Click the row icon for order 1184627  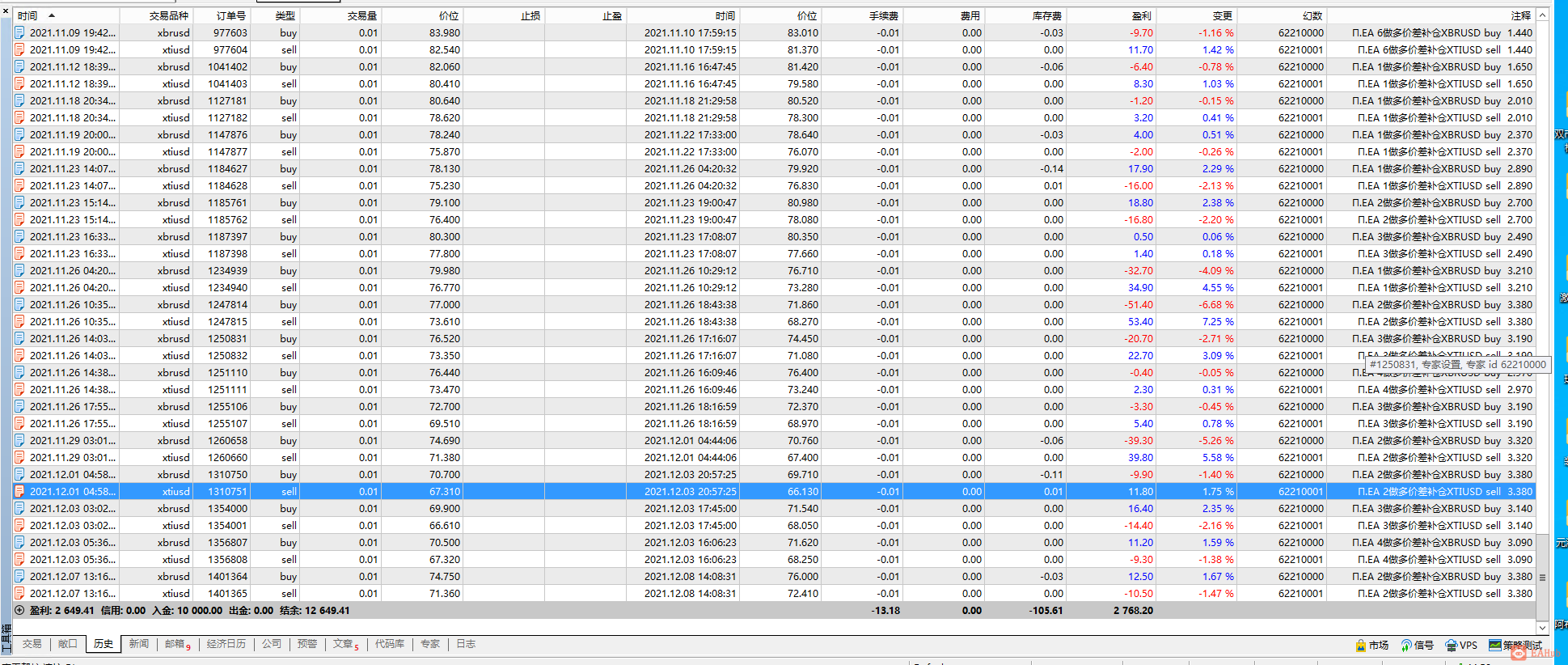[19, 169]
